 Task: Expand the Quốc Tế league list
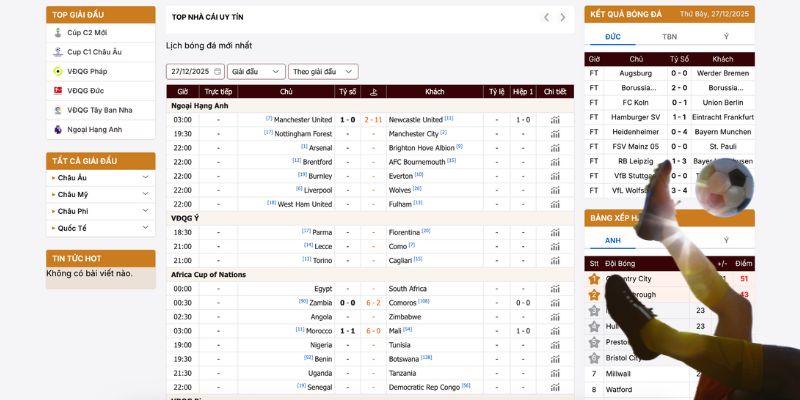coord(101,228)
